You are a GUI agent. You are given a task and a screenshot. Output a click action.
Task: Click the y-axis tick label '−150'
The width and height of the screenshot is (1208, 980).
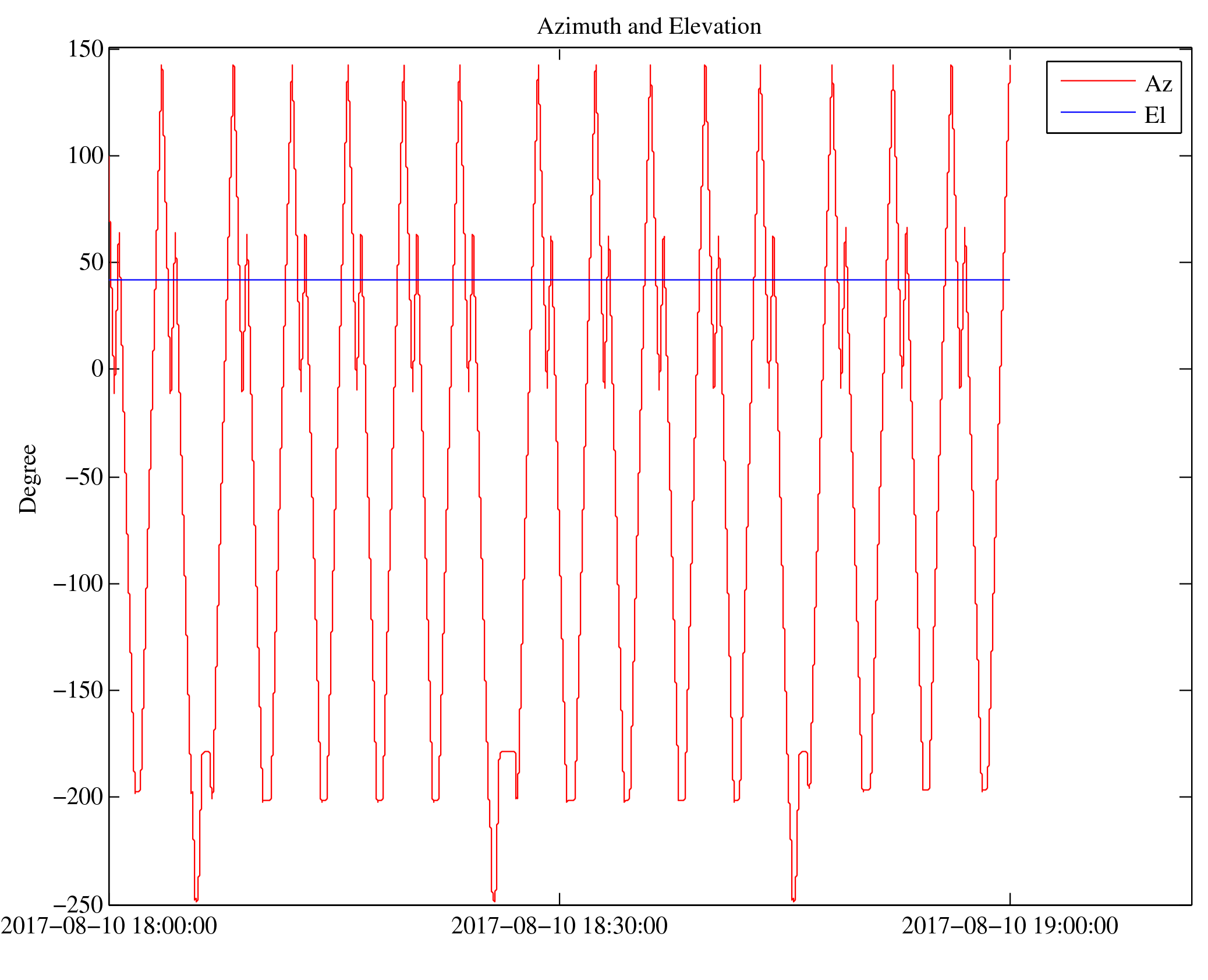[x=79, y=690]
